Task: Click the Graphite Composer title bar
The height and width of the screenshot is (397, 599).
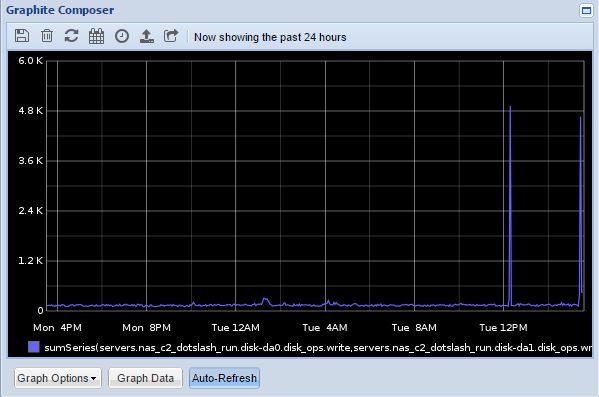Action: point(290,10)
